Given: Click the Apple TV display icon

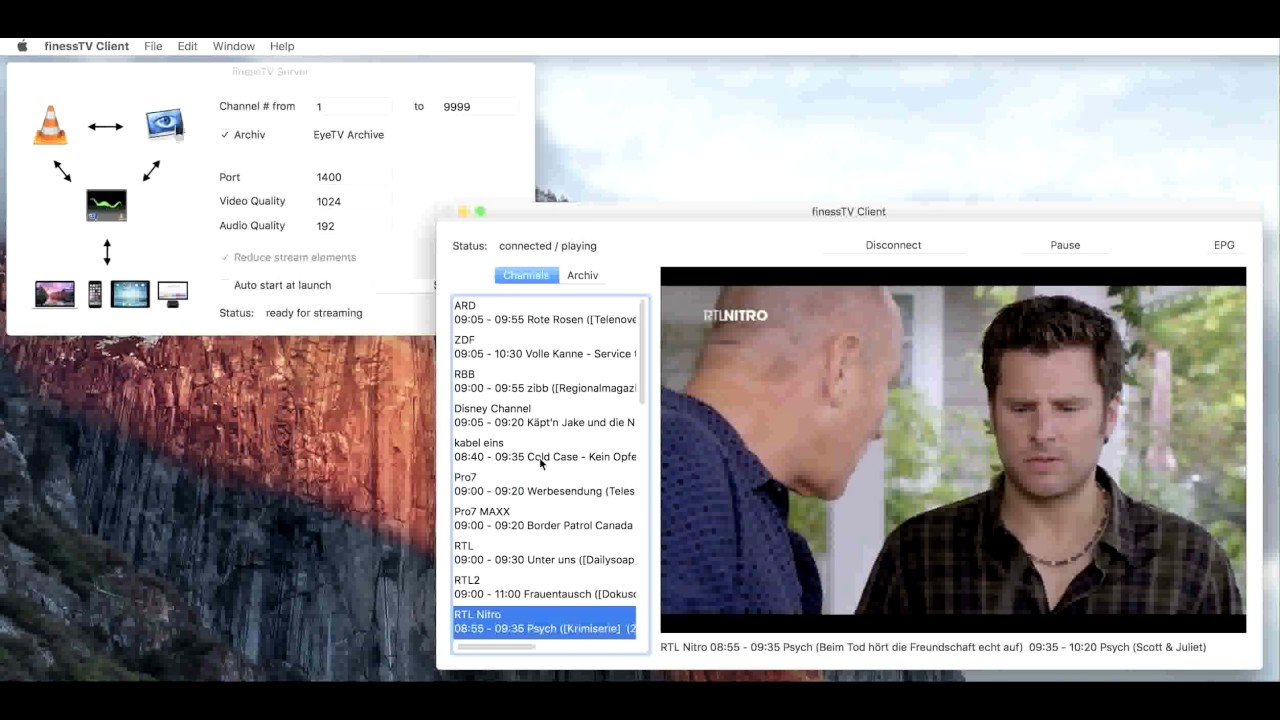Looking at the screenshot, I should (x=173, y=294).
